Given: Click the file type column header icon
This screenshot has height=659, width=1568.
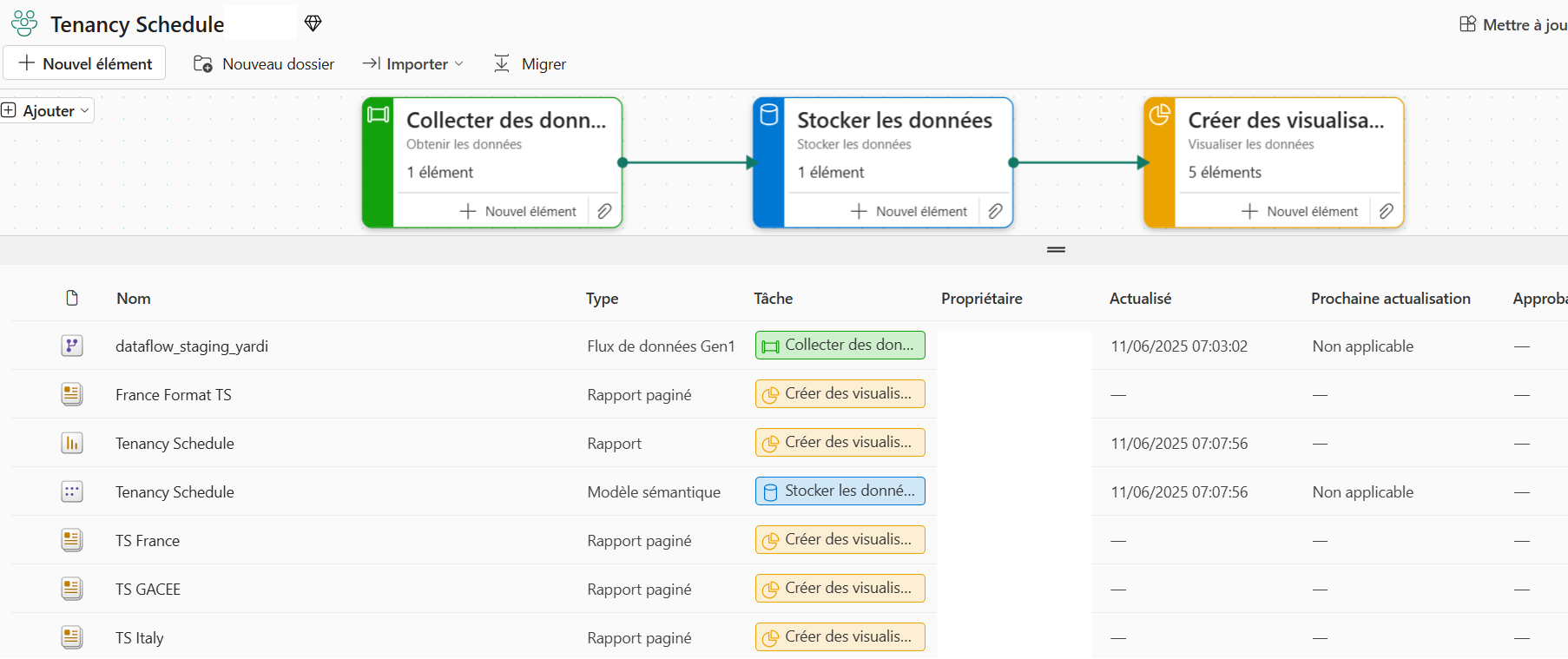Looking at the screenshot, I should point(72,298).
